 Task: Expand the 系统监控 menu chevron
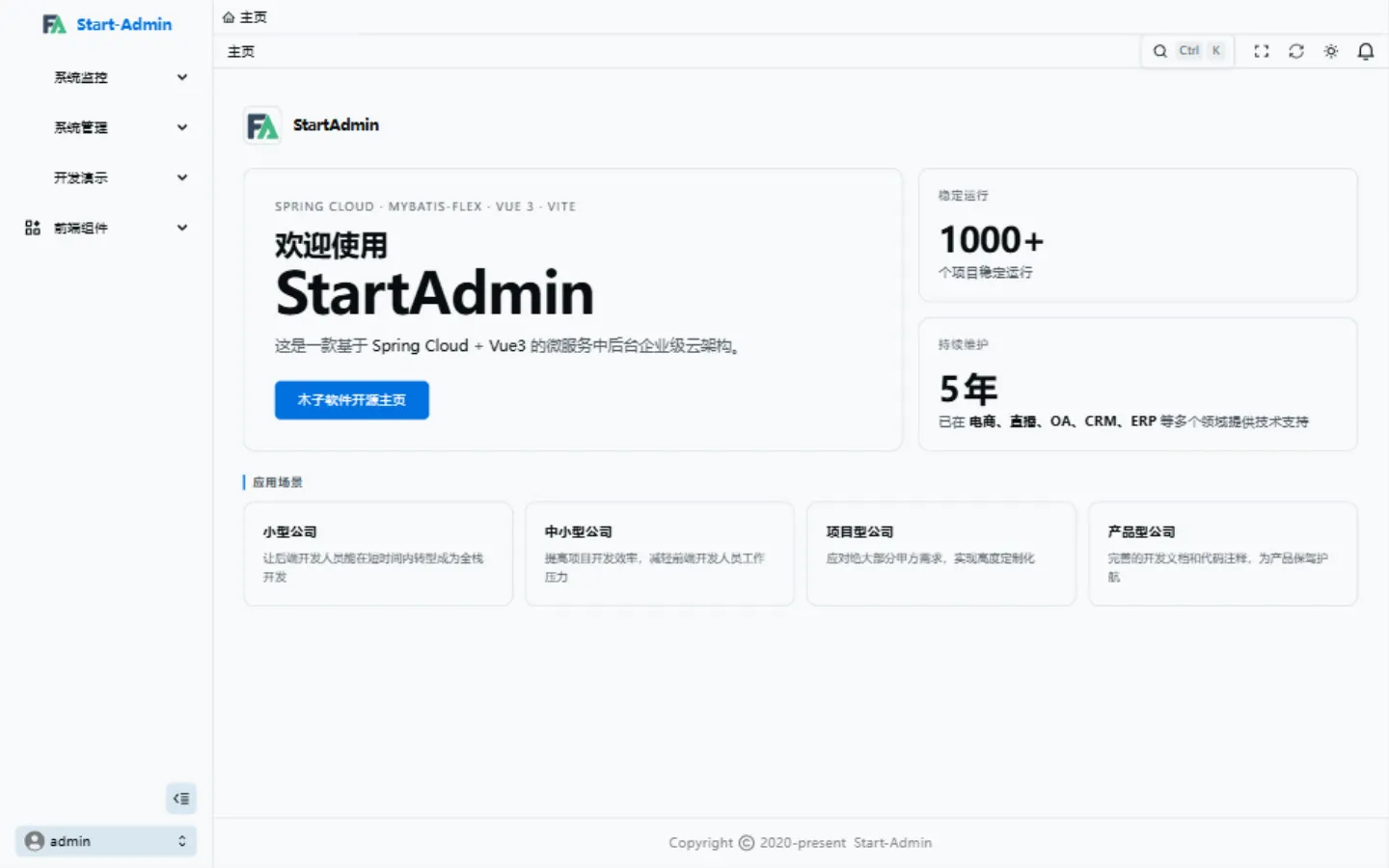(x=182, y=77)
